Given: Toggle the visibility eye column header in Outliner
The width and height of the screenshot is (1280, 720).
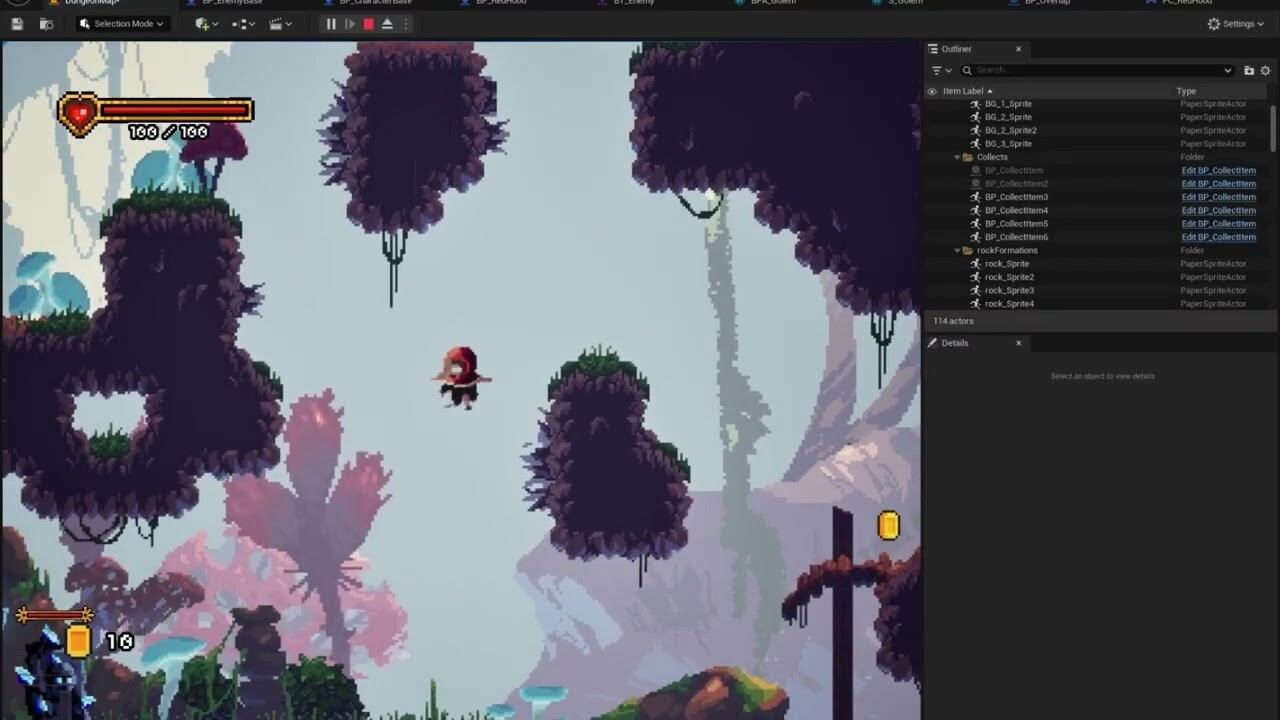Looking at the screenshot, I should [932, 91].
